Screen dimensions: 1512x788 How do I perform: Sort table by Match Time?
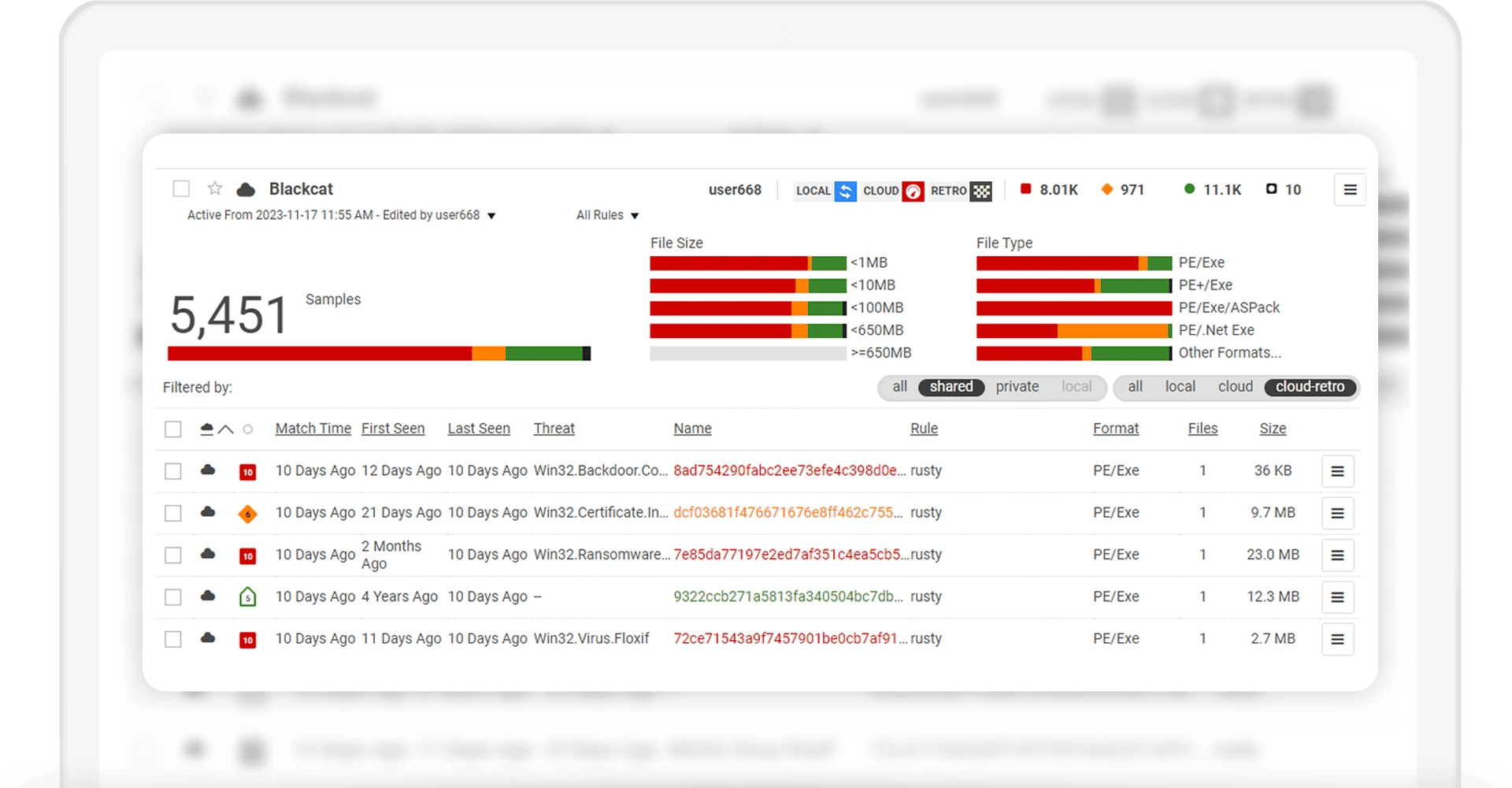[313, 429]
